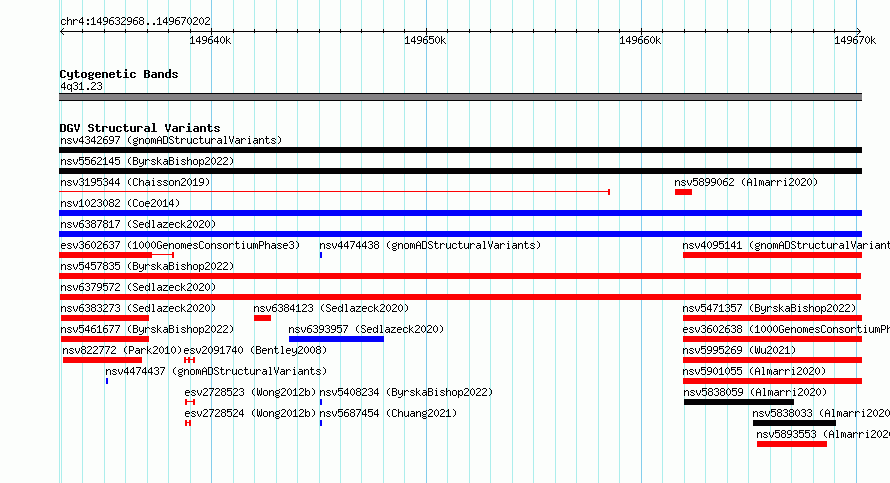Click small red bar under nsv5899062

pos(683,192)
